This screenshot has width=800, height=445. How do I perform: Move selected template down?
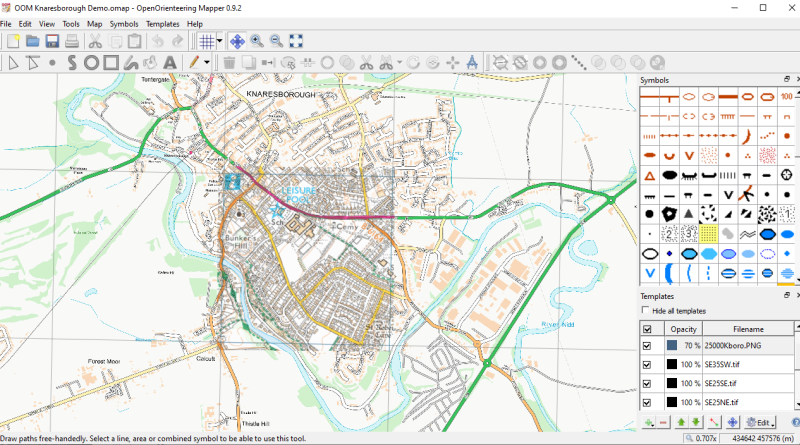click(x=696, y=423)
